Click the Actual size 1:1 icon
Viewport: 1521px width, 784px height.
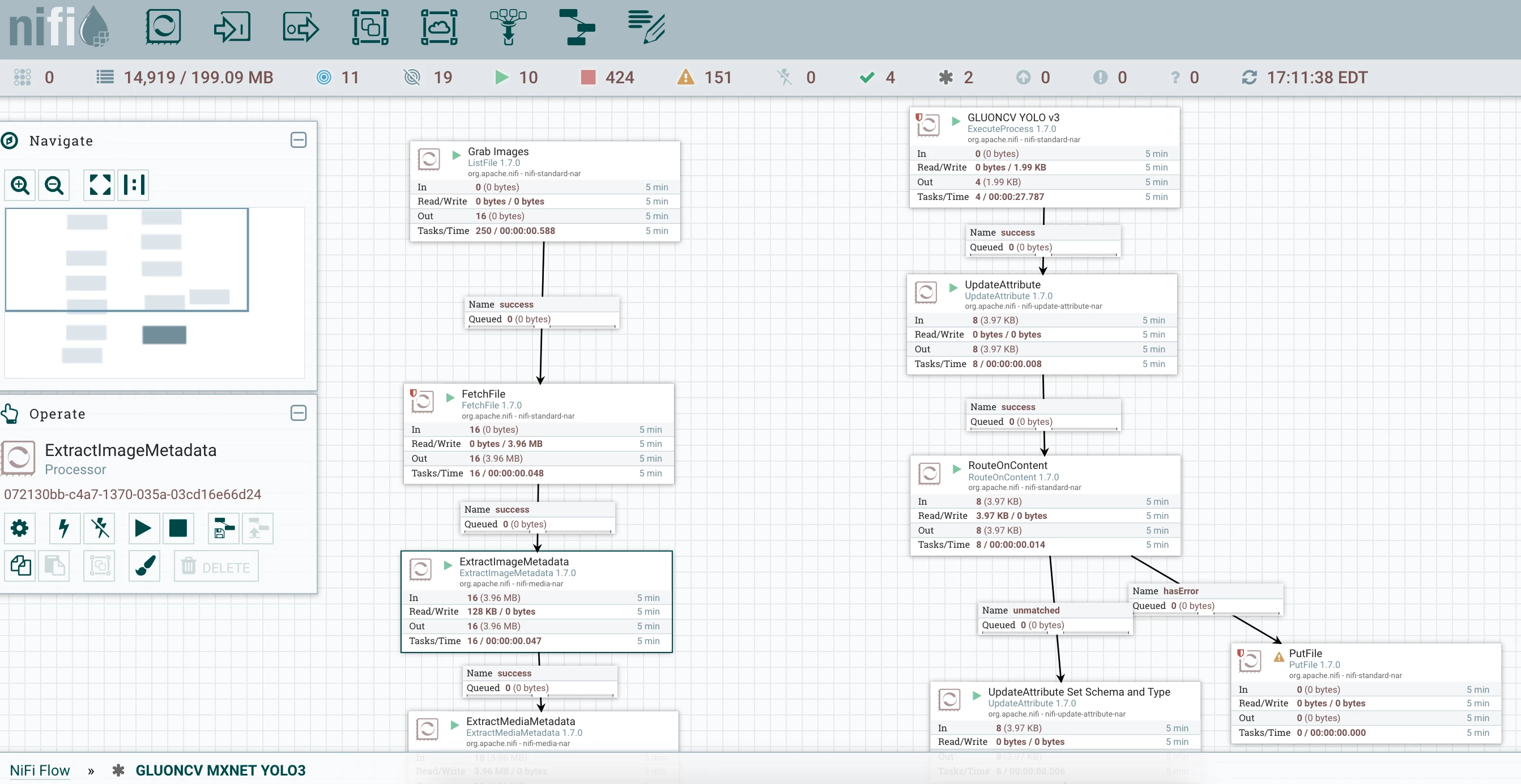coord(134,185)
